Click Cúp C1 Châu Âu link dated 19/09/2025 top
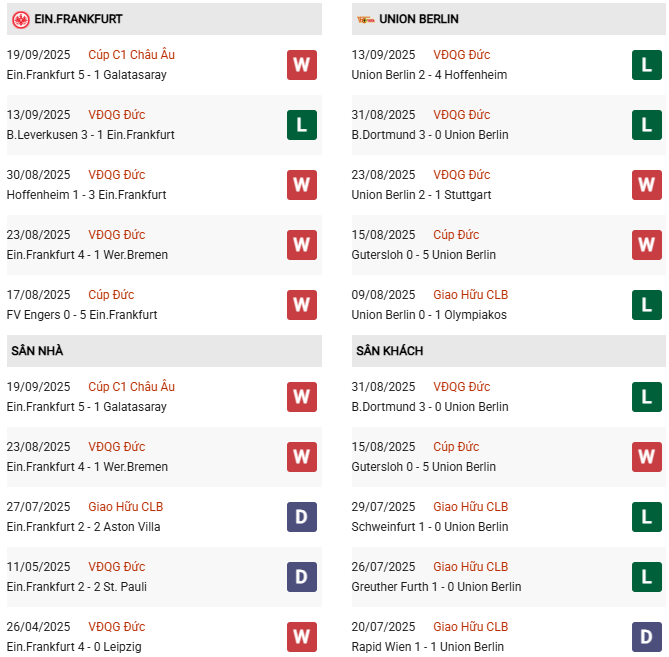This screenshot has height=657, width=669. point(131,54)
